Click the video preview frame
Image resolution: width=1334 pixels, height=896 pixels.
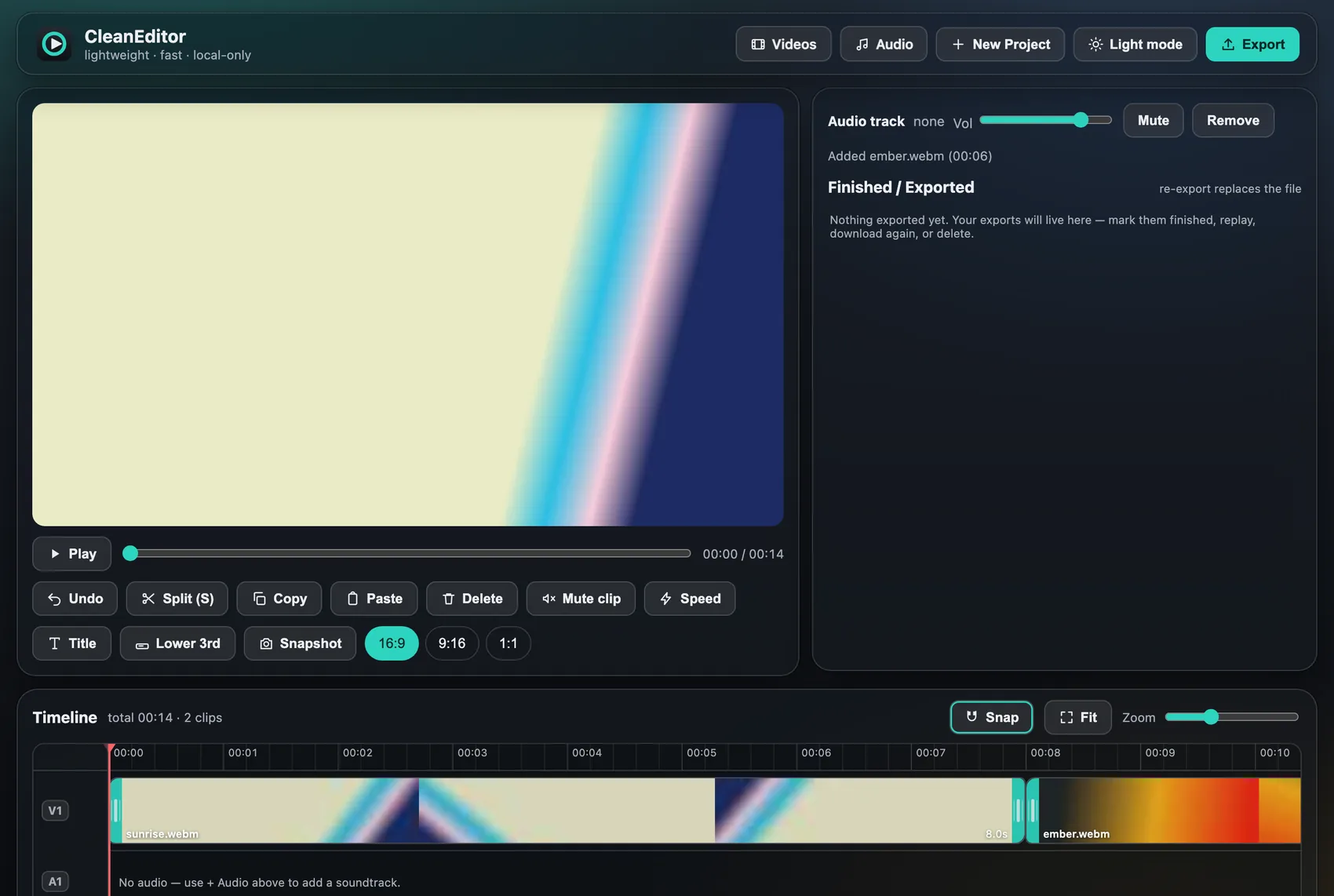(408, 315)
